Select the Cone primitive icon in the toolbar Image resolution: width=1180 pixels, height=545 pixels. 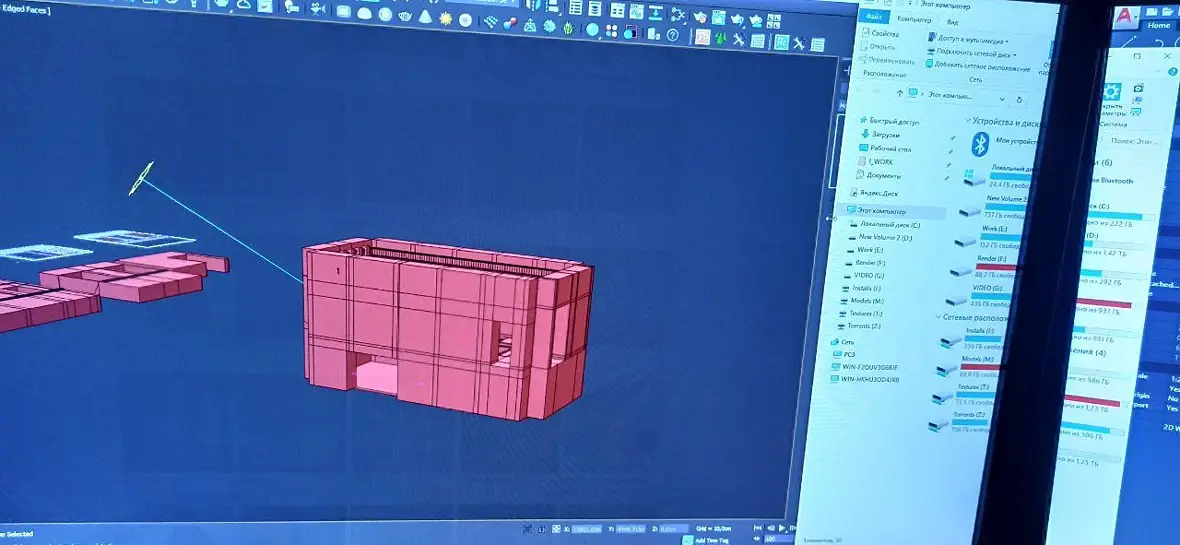point(426,17)
